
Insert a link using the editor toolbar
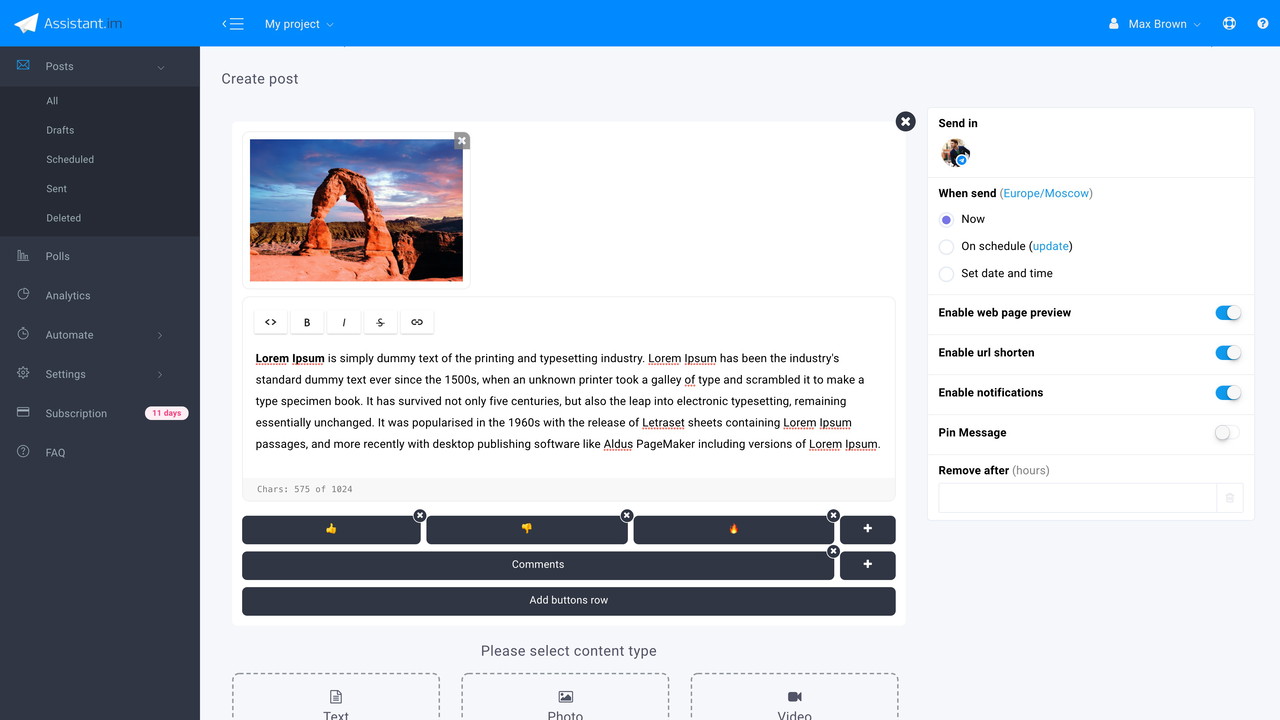pos(417,322)
